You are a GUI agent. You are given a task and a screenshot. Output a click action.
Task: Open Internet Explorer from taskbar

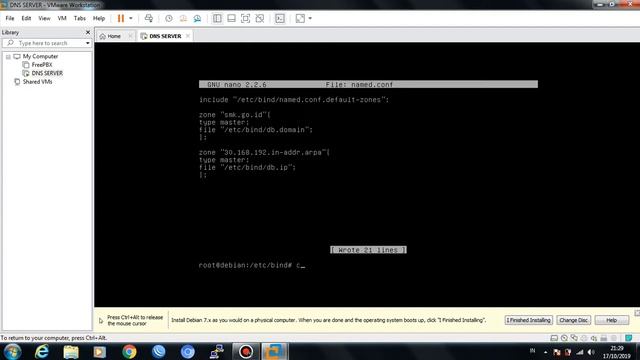click(x=42, y=351)
